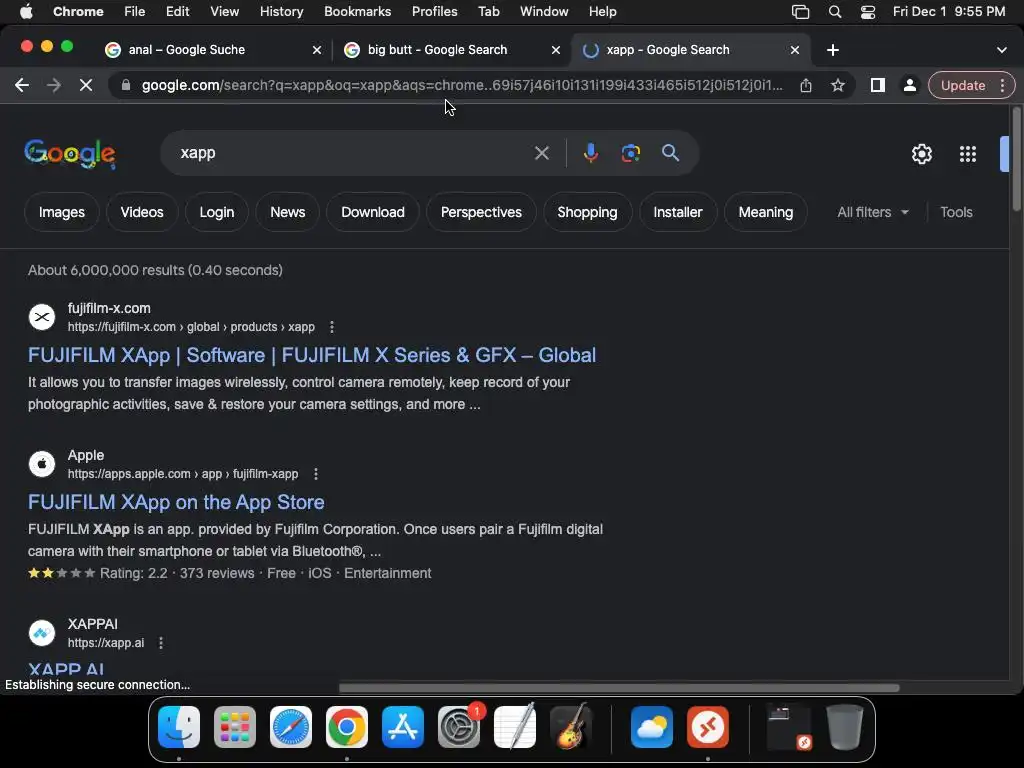Search by image with Google Lens icon
This screenshot has height=768, width=1024.
[x=630, y=153]
